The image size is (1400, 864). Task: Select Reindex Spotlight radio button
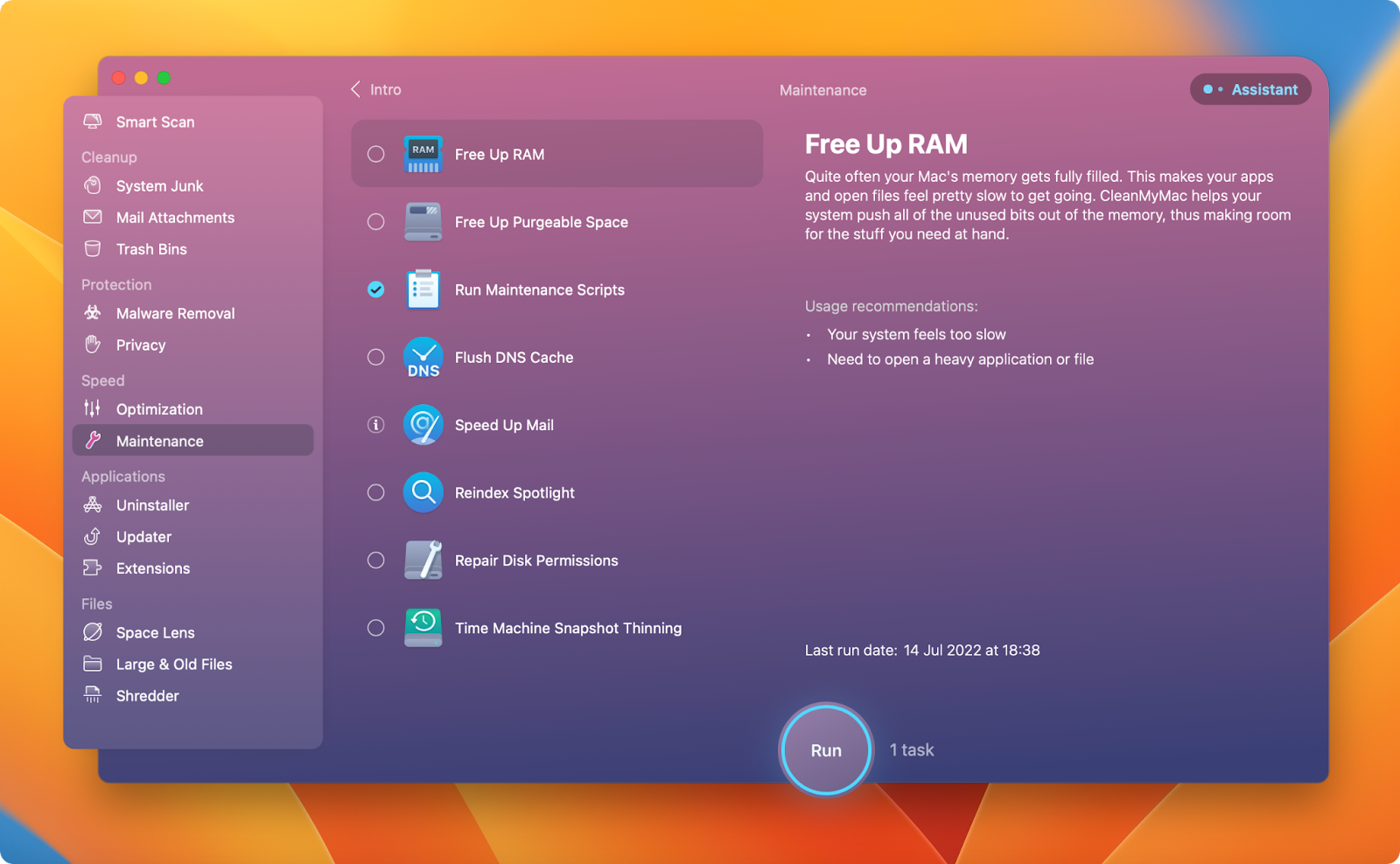(375, 492)
